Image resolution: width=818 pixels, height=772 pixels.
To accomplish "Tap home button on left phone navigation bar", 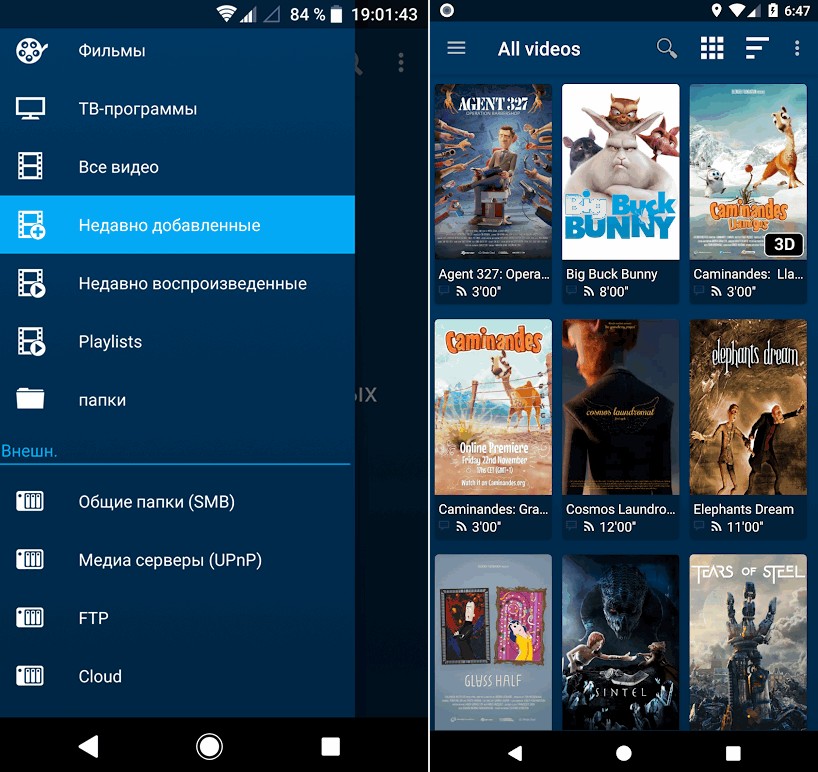I will click(x=209, y=746).
